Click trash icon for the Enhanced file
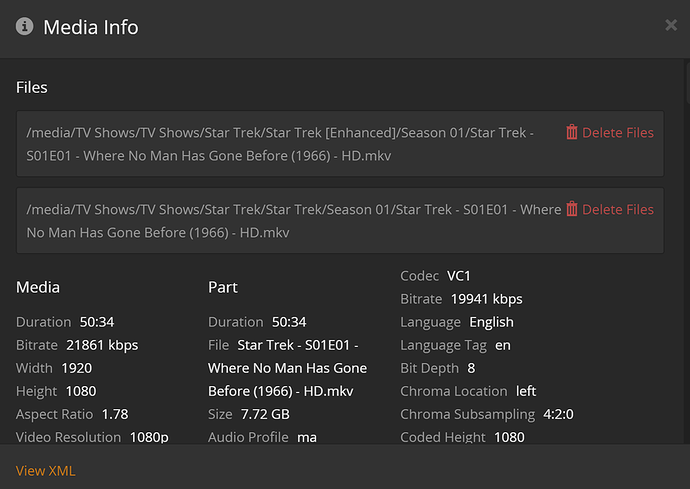Viewport: 690px width, 489px height. pos(572,132)
